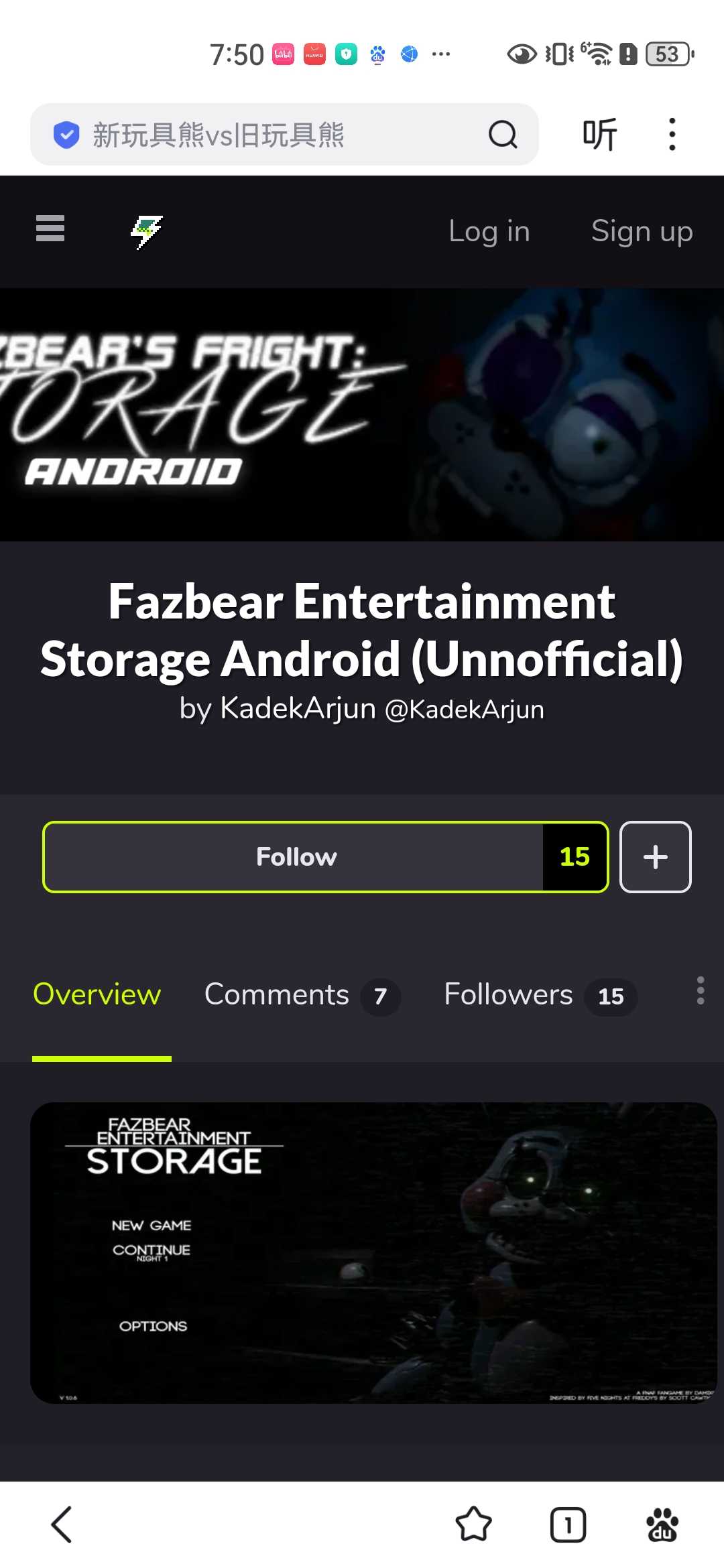Tap the plus add-to-collection button

click(656, 857)
